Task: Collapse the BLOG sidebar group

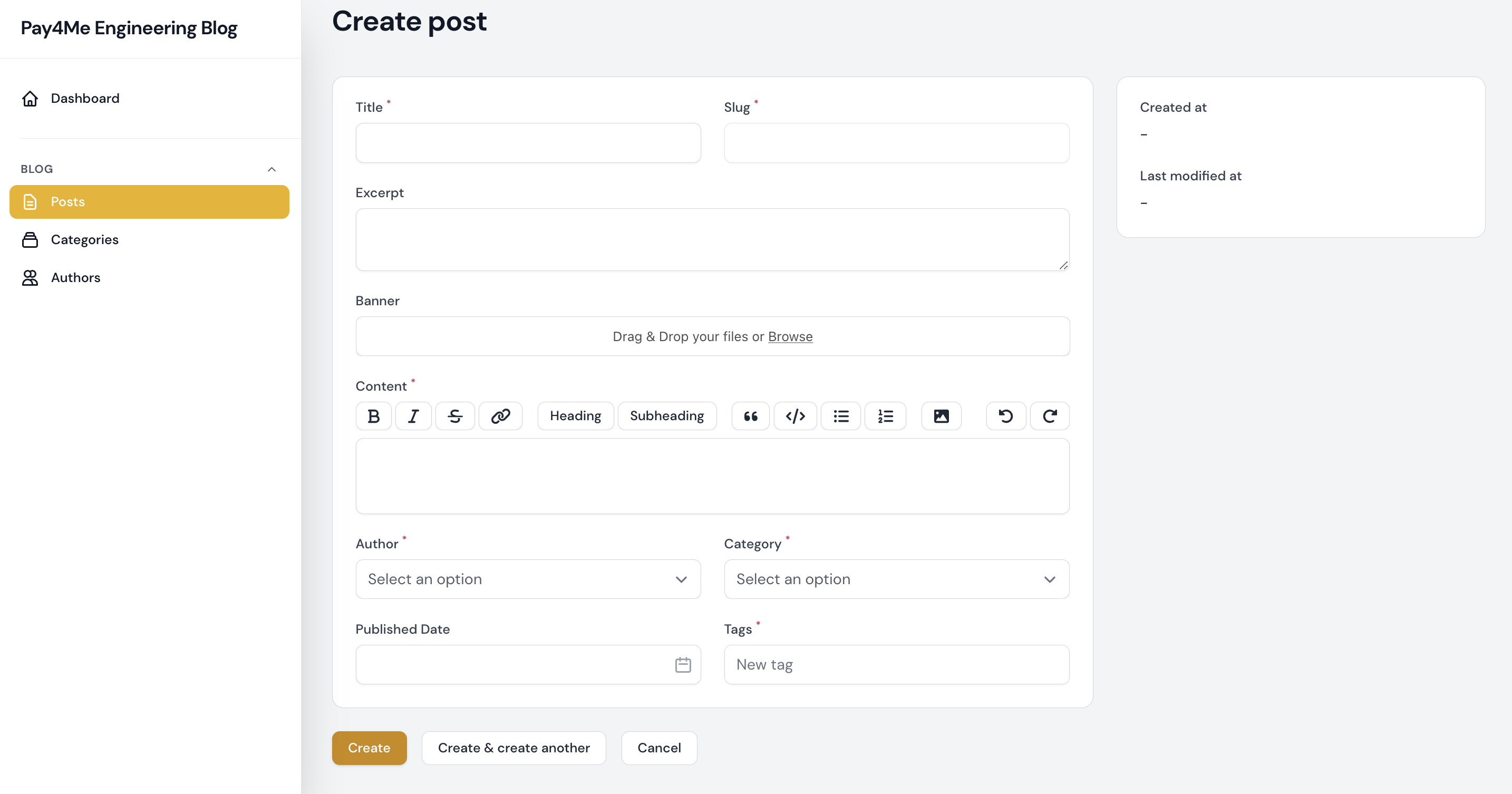Action: (272, 170)
